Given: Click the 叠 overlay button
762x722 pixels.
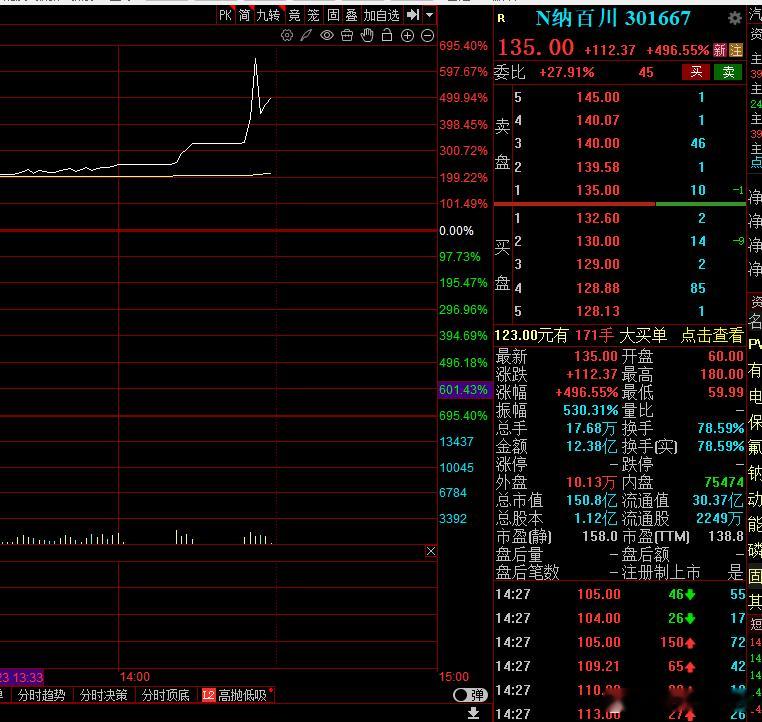Looking at the screenshot, I should pyautogui.click(x=351, y=16).
